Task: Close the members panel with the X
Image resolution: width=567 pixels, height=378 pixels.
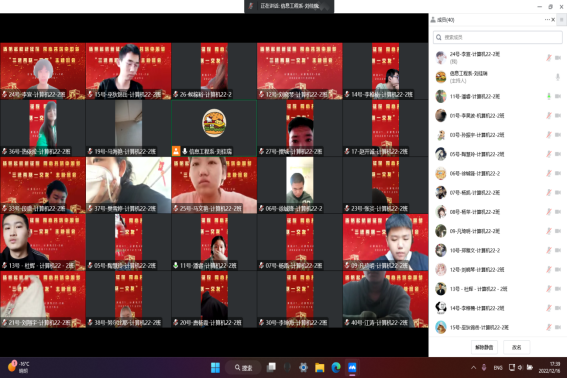Action: click(x=553, y=20)
